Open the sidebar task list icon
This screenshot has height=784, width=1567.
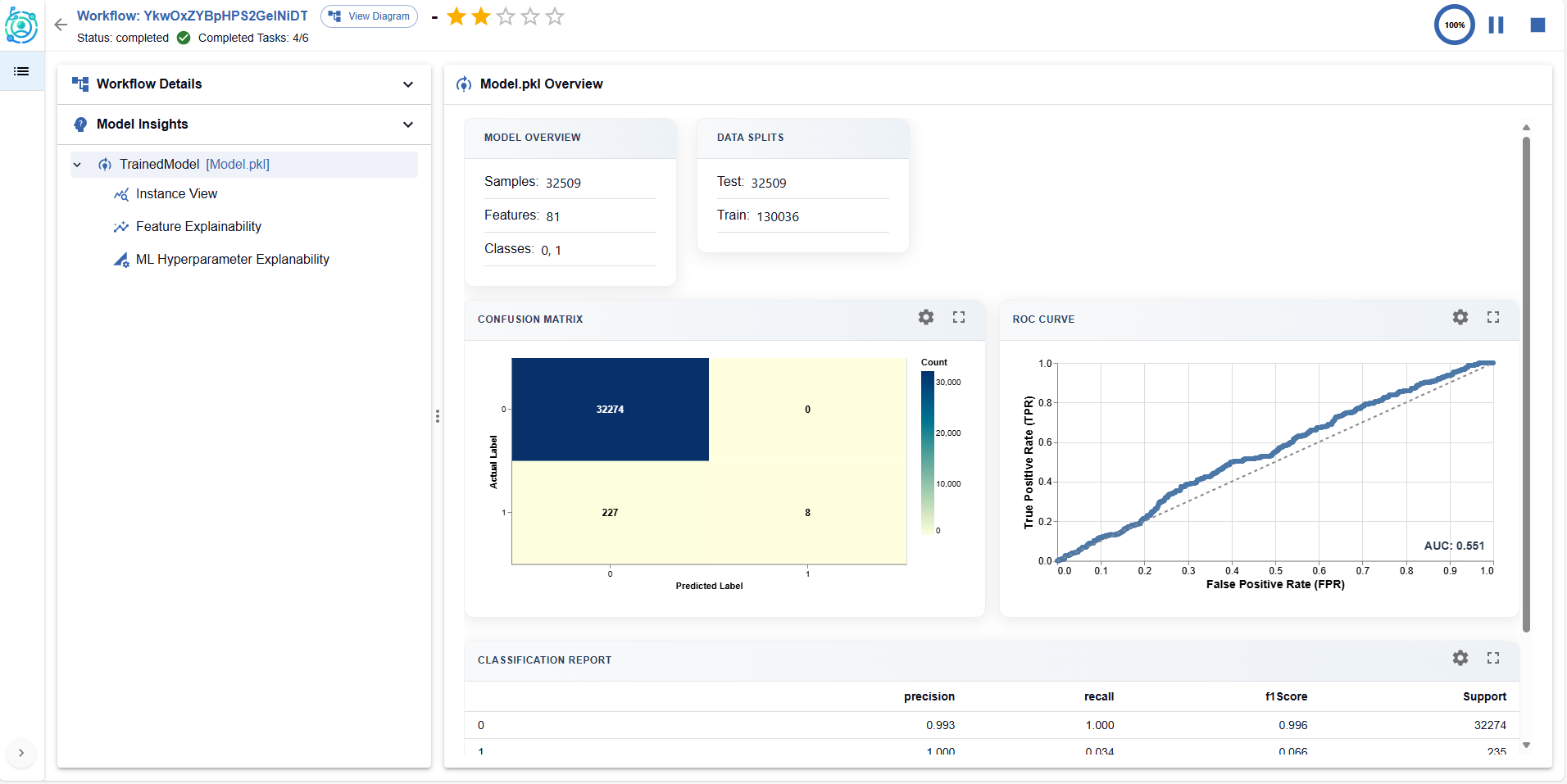tap(21, 71)
